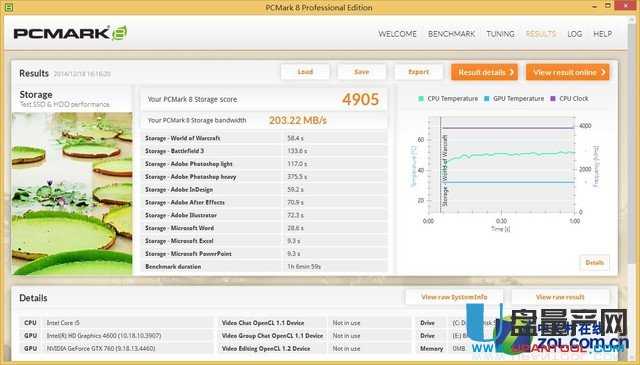Toggle the GPU Temperature legend swatch
The height and width of the screenshot is (365, 640).
[x=487, y=99]
